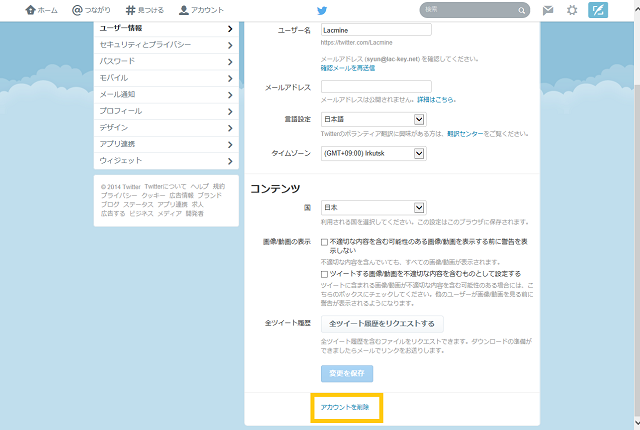The height and width of the screenshot is (430, 640).
Task: Open direct messages envelope icon
Action: tap(548, 10)
